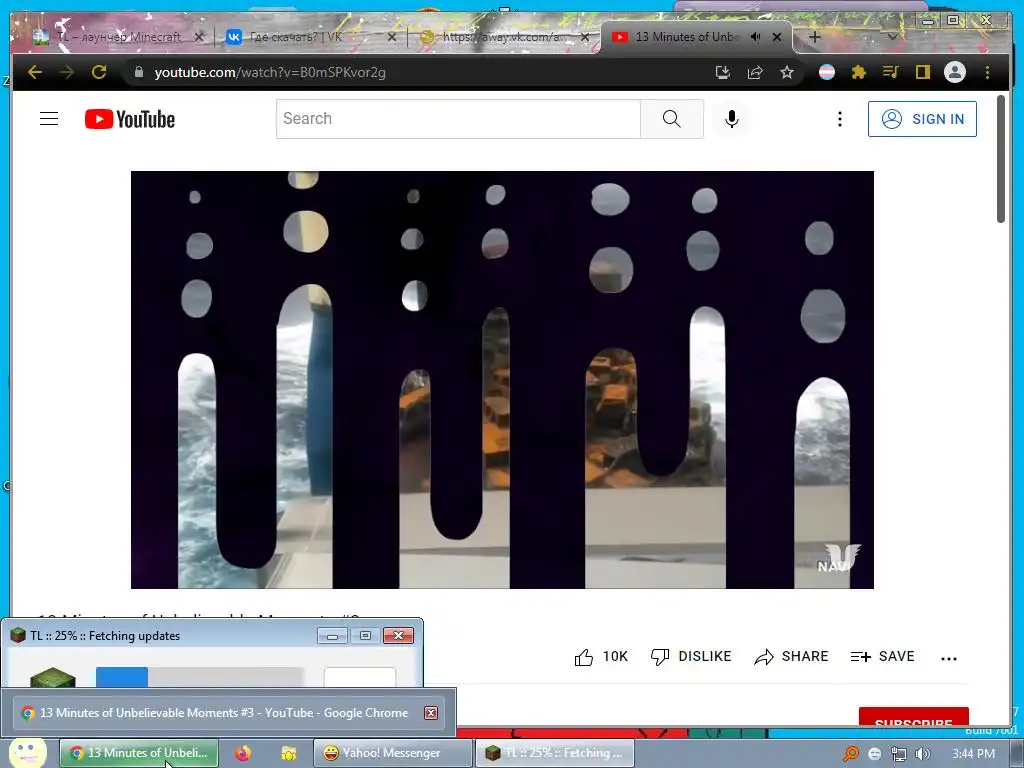Open more video actions ellipsis
This screenshot has width=1024, height=768.
pyautogui.click(x=948, y=658)
